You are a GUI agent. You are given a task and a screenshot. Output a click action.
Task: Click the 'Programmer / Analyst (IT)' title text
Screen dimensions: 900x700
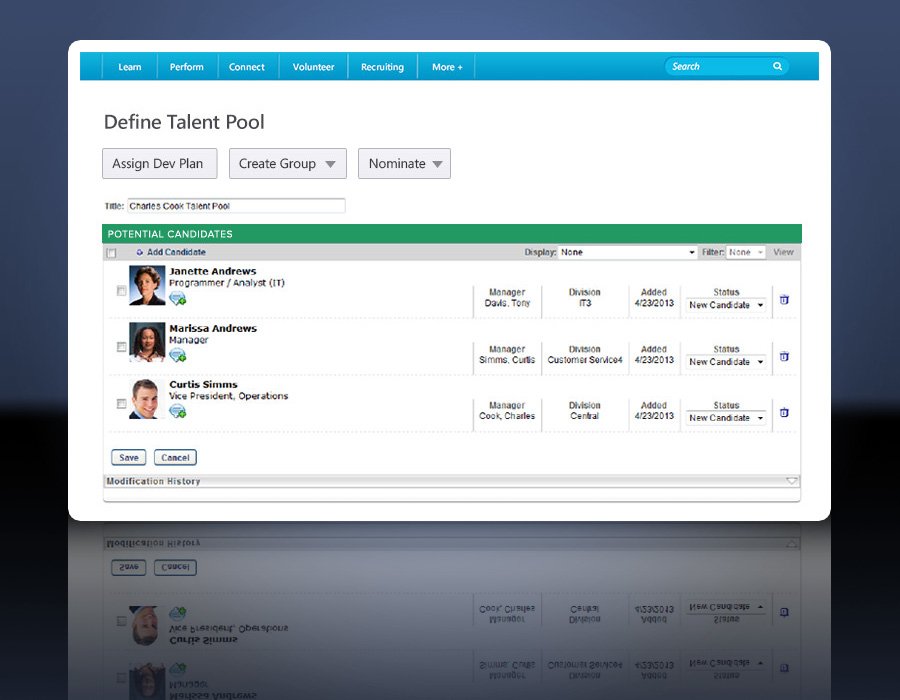(x=227, y=283)
